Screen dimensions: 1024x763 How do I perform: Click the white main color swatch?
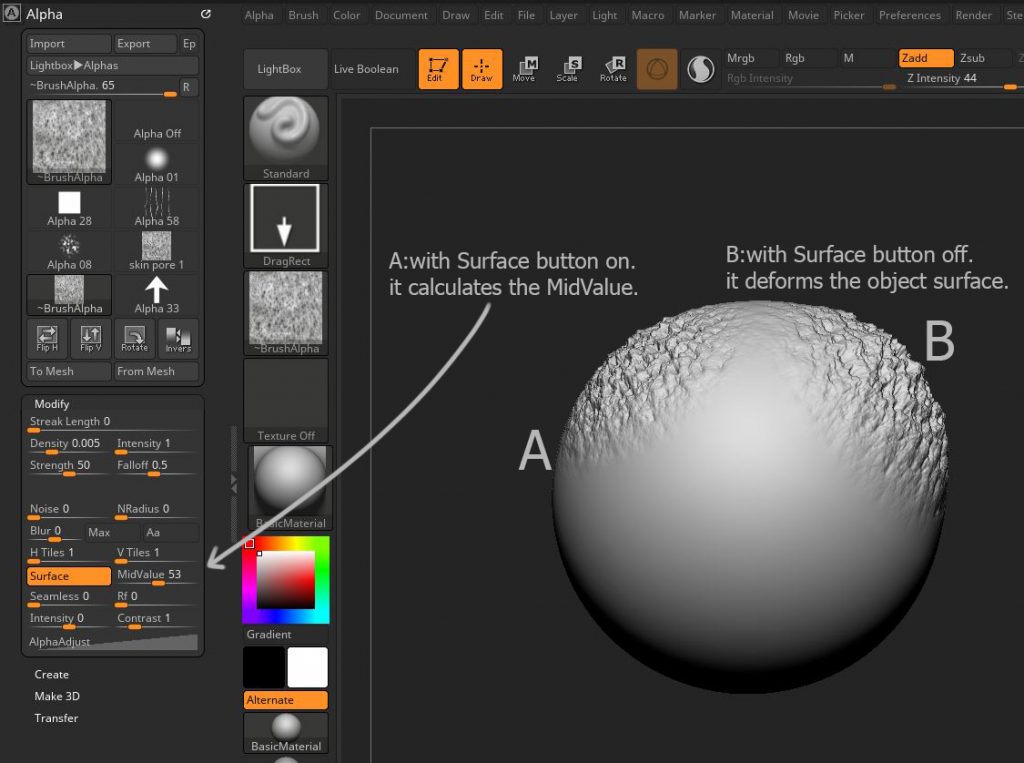point(308,667)
